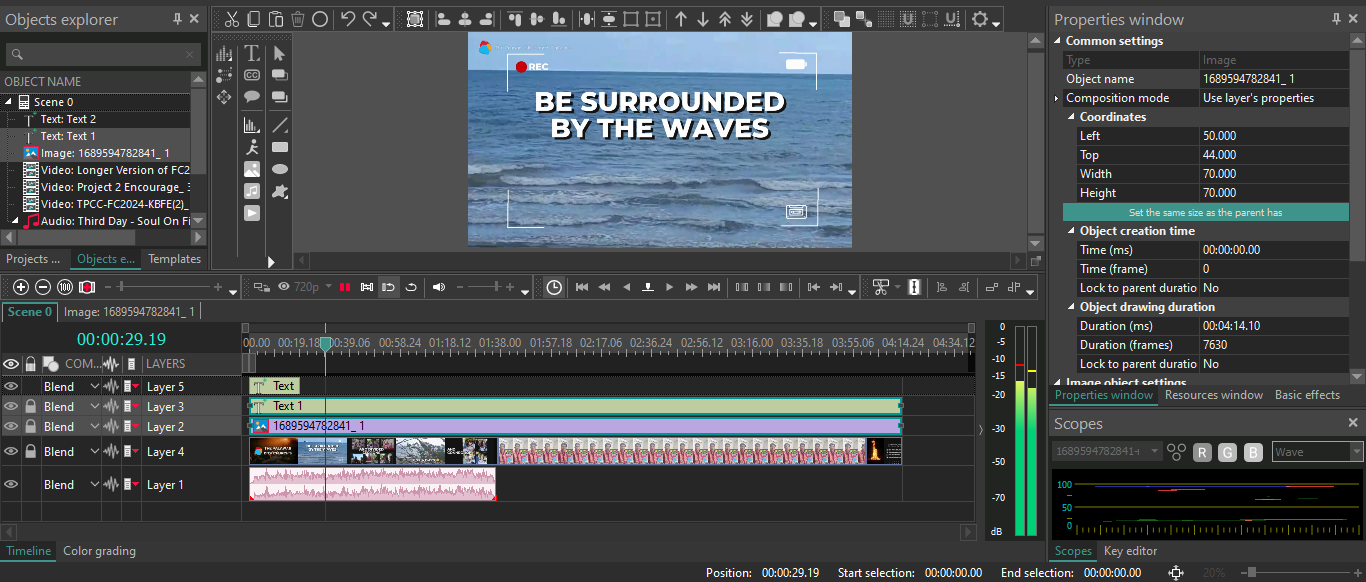Hide Layer 5 using its eye icon

[x=11, y=387]
